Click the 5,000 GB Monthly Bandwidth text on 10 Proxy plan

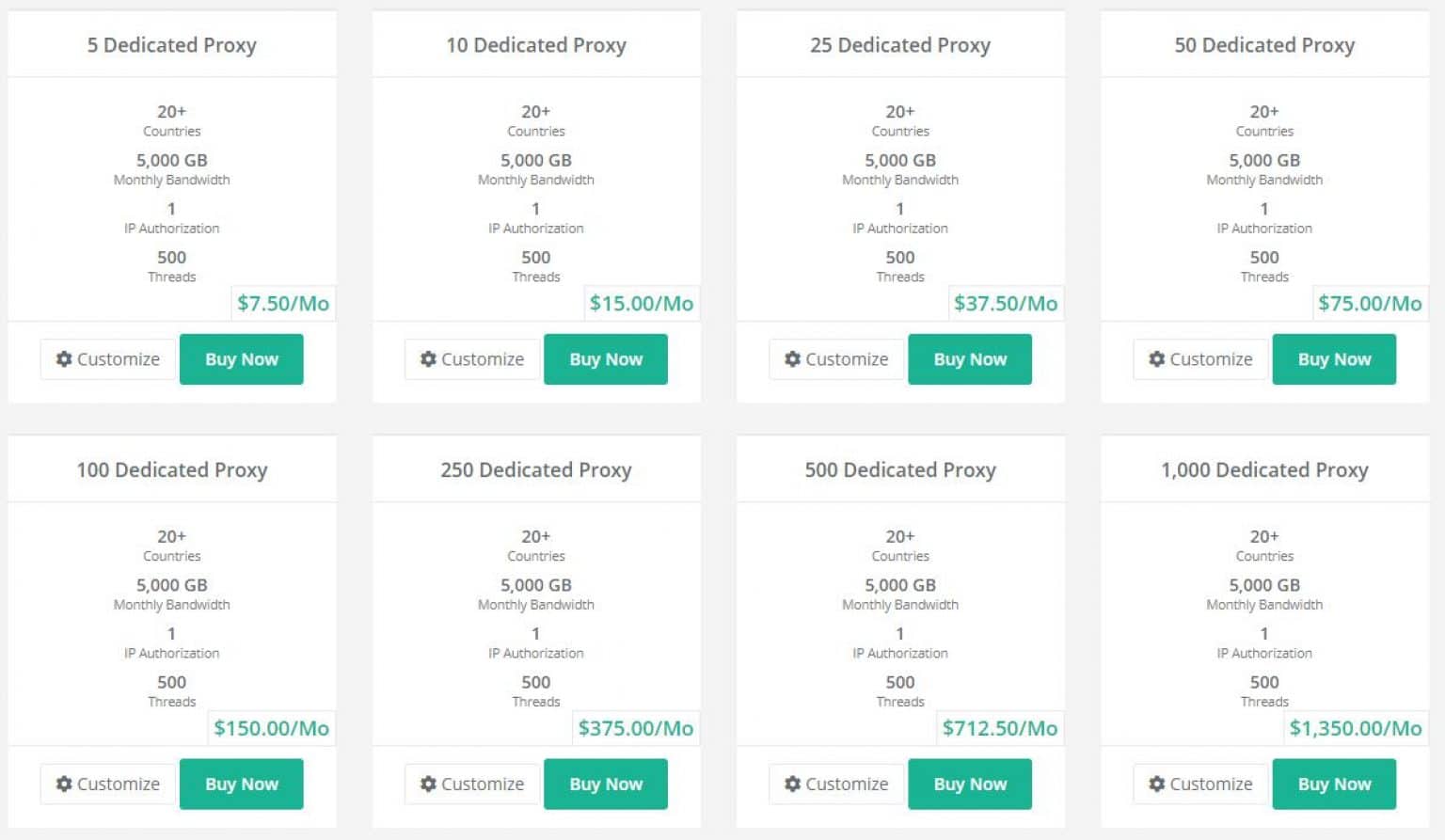536,167
